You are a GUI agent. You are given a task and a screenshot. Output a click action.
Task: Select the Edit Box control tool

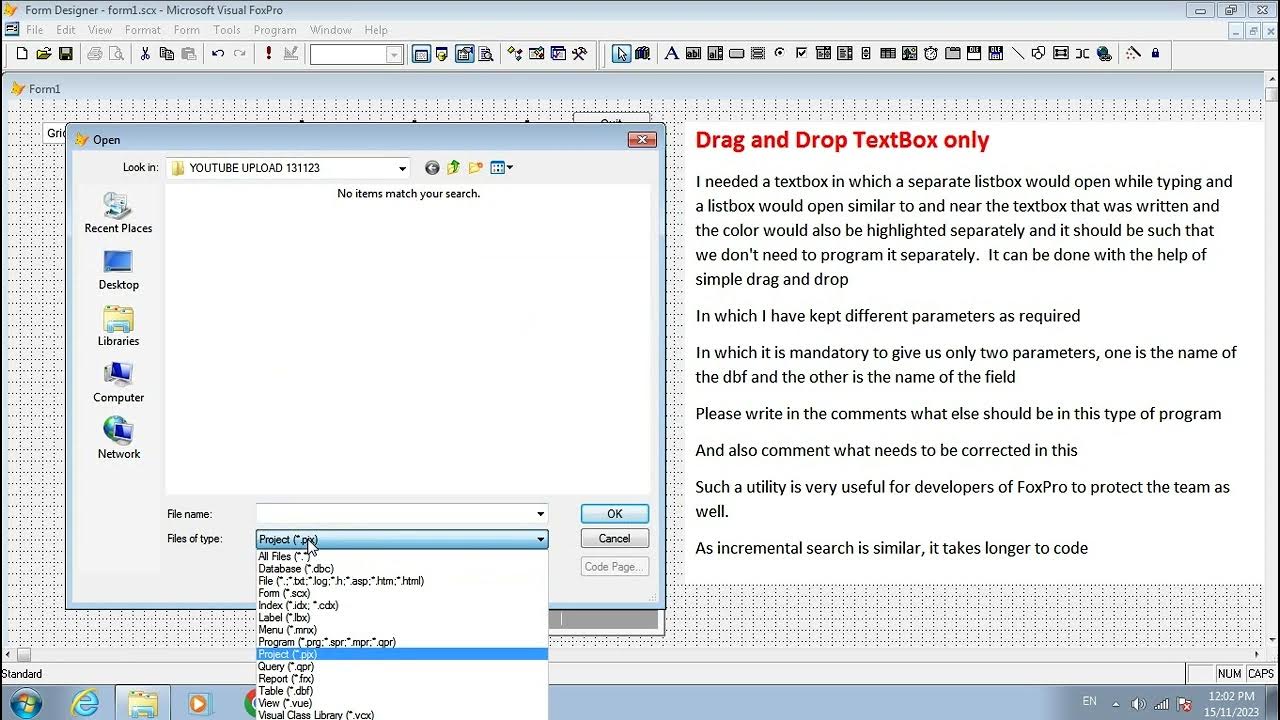point(715,54)
